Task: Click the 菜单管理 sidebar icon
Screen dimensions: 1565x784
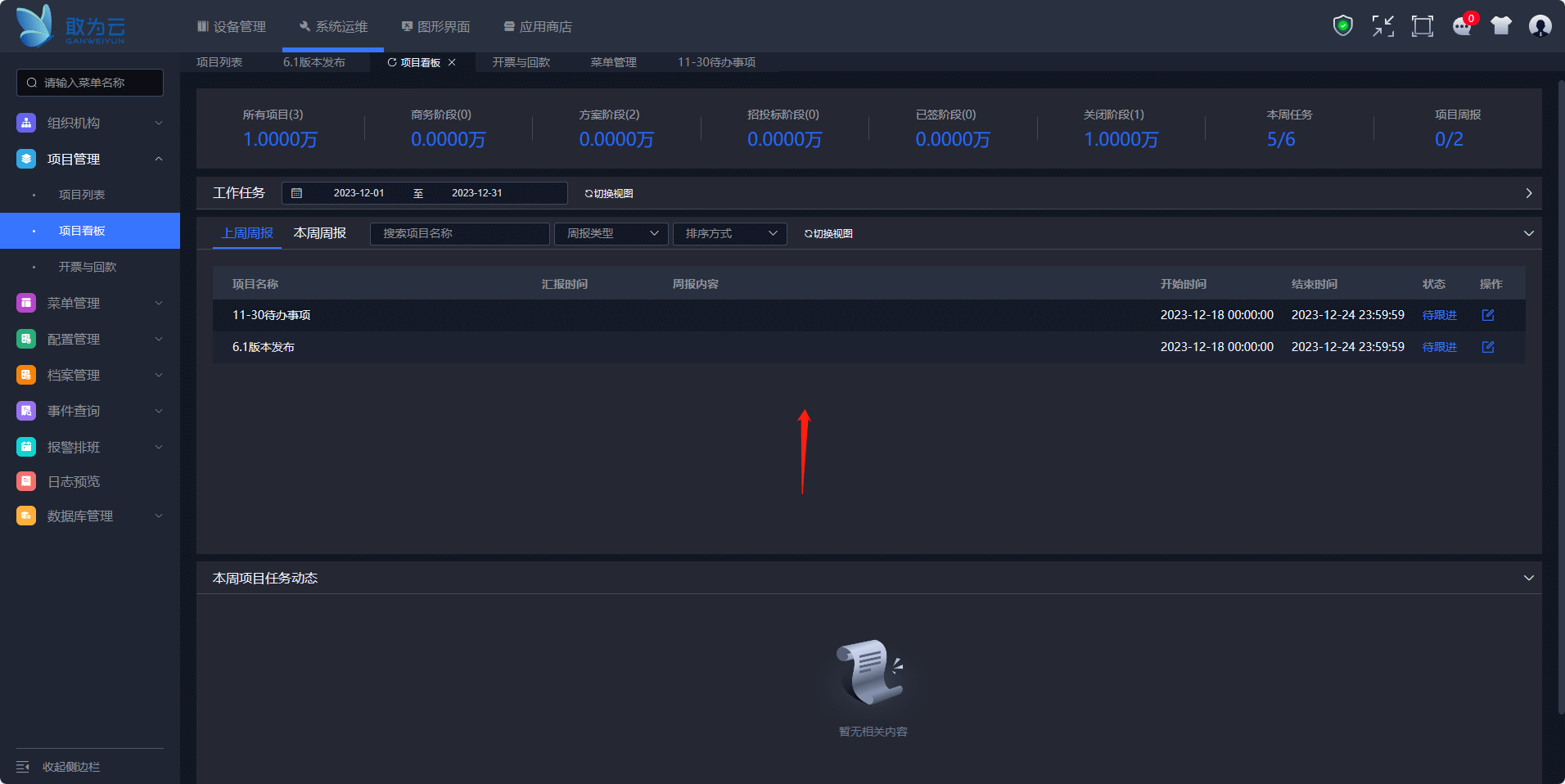Action: [26, 303]
